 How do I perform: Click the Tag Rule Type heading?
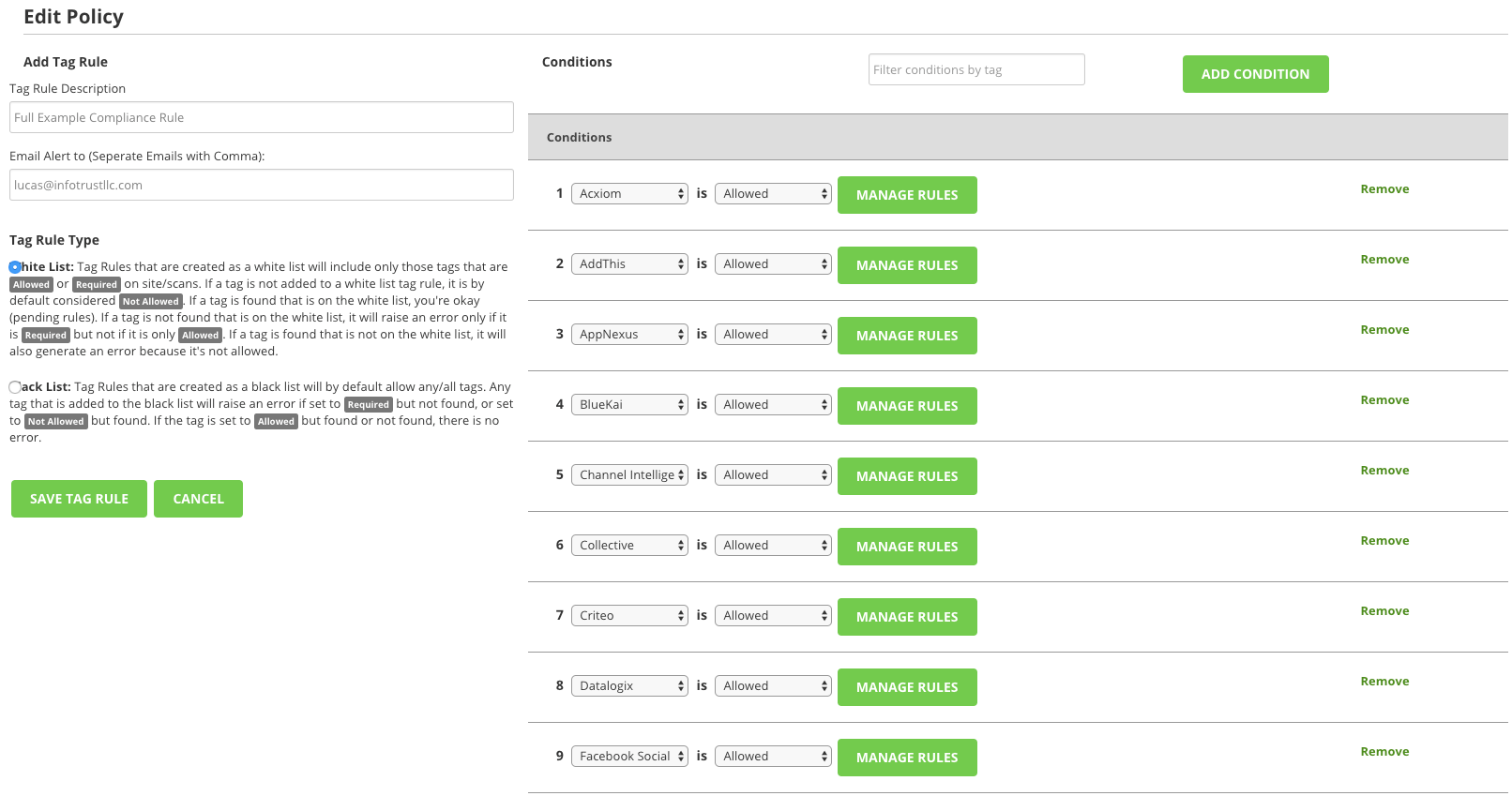point(54,240)
